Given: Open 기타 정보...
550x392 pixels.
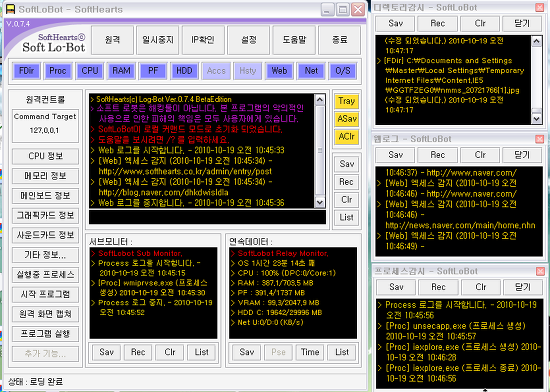Looking at the screenshot, I should coord(46,255).
